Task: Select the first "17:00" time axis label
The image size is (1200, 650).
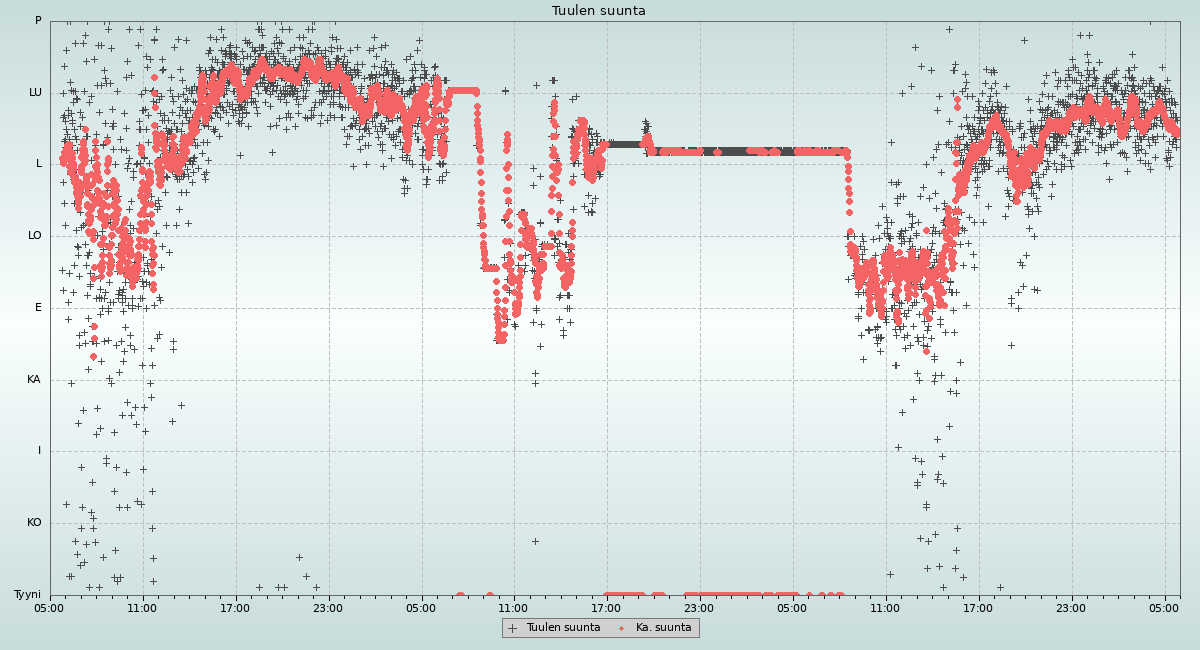Action: tap(235, 608)
